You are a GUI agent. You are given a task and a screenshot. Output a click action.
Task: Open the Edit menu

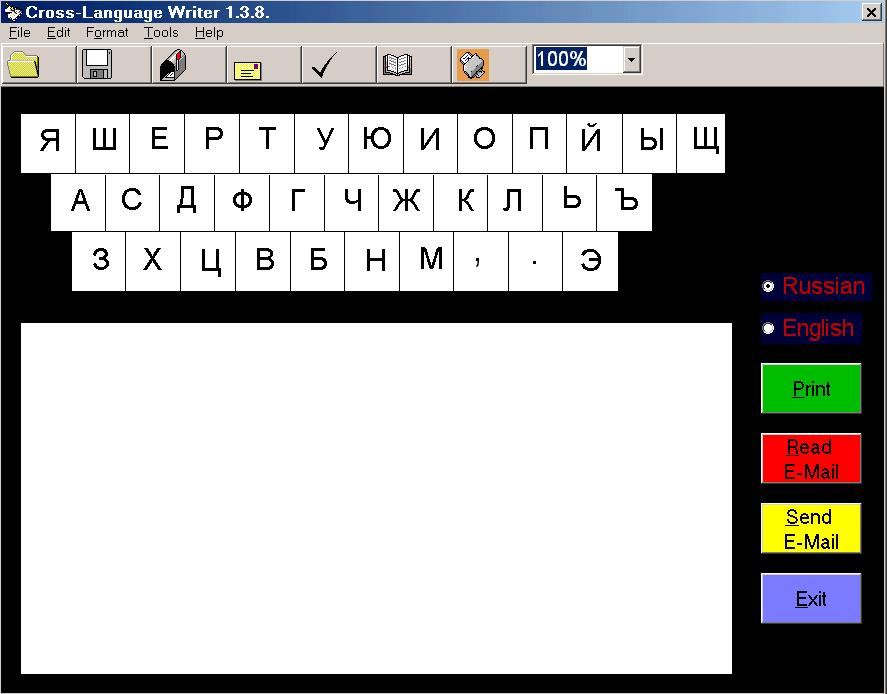click(58, 33)
